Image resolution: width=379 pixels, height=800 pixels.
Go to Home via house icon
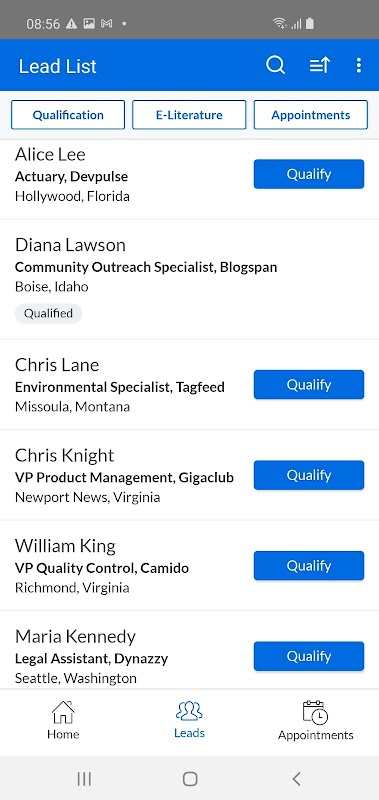[x=63, y=712]
